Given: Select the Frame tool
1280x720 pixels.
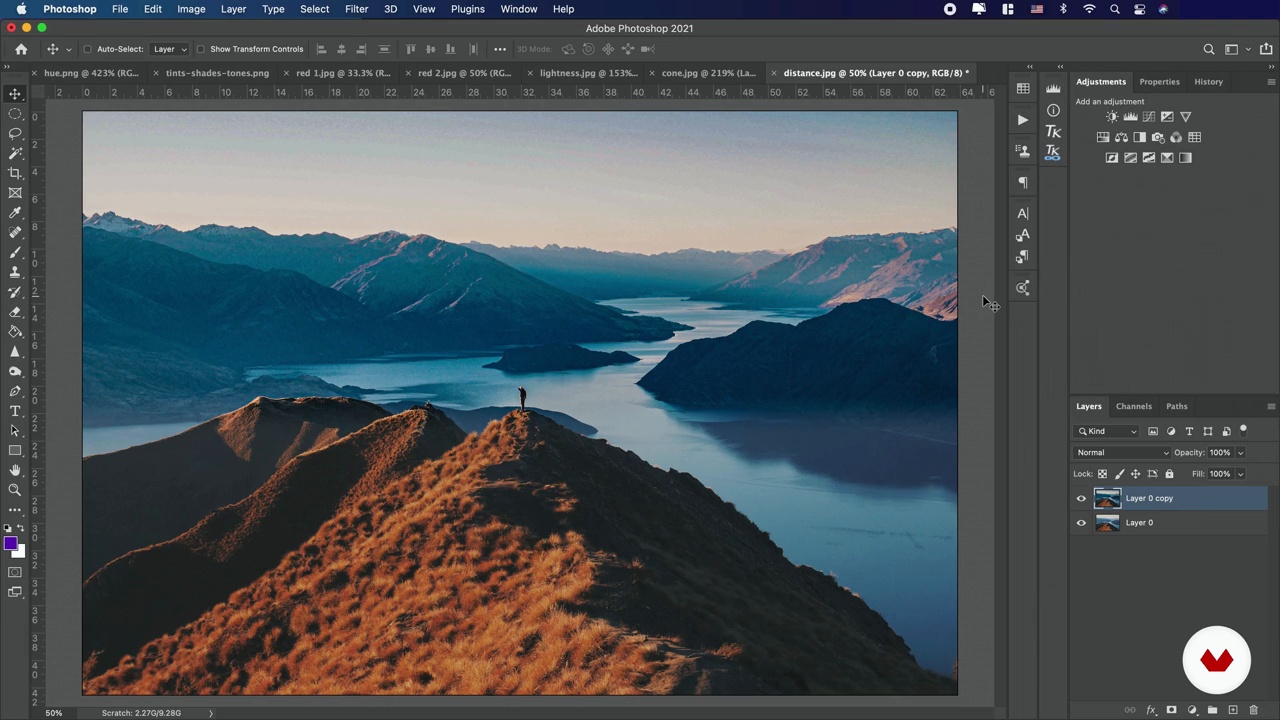Looking at the screenshot, I should (15, 192).
